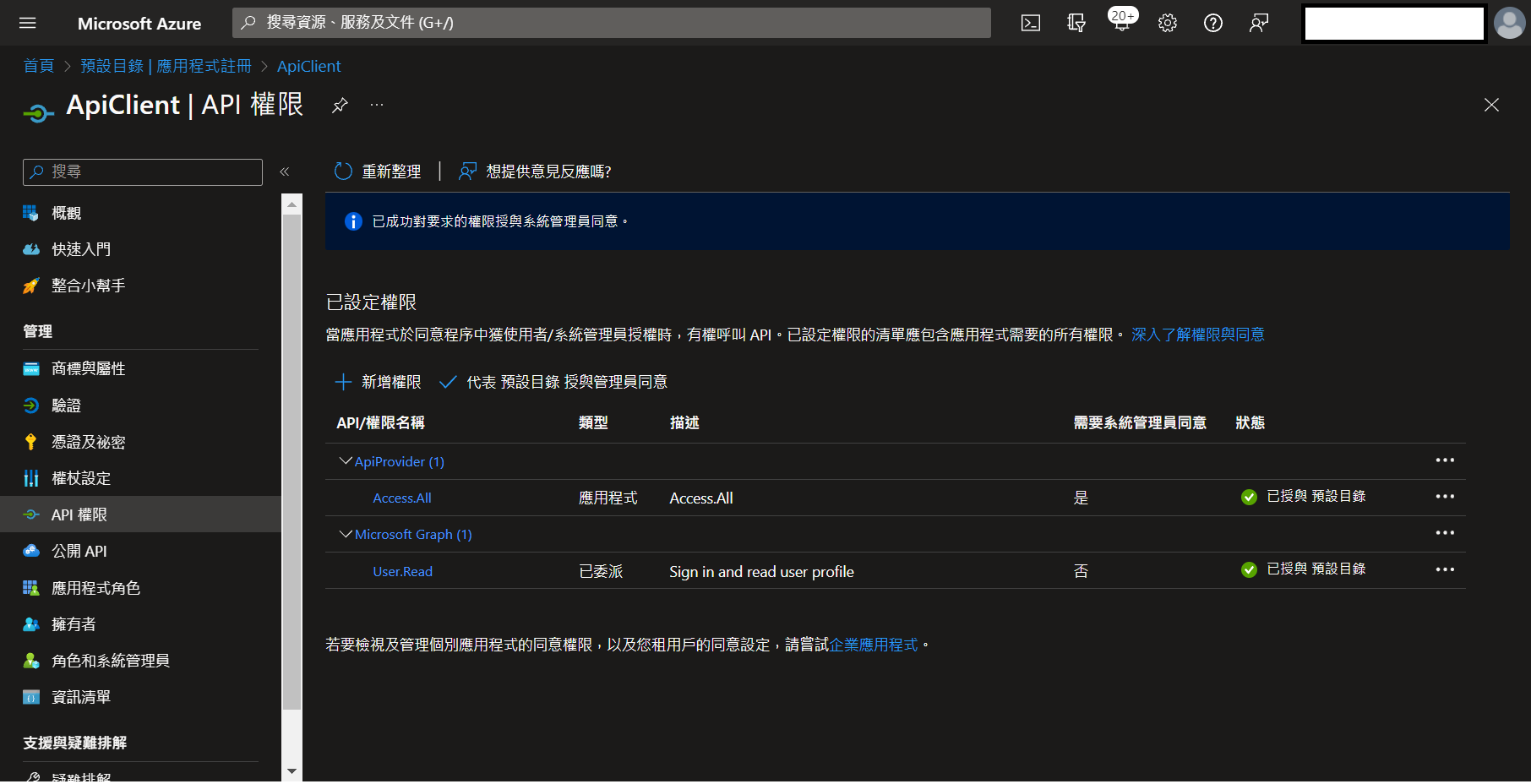Close the API 權限 blade
The height and width of the screenshot is (784, 1531).
point(1491,105)
